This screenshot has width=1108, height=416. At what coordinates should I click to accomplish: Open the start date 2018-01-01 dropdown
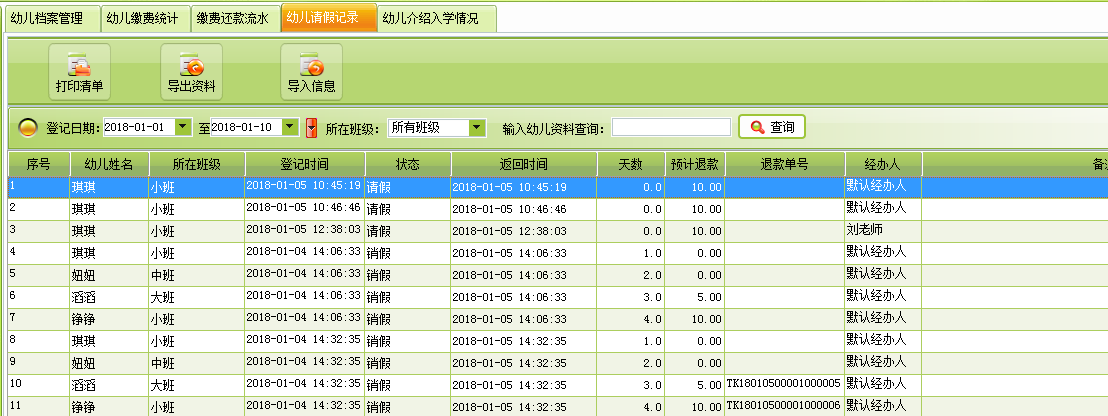point(182,127)
